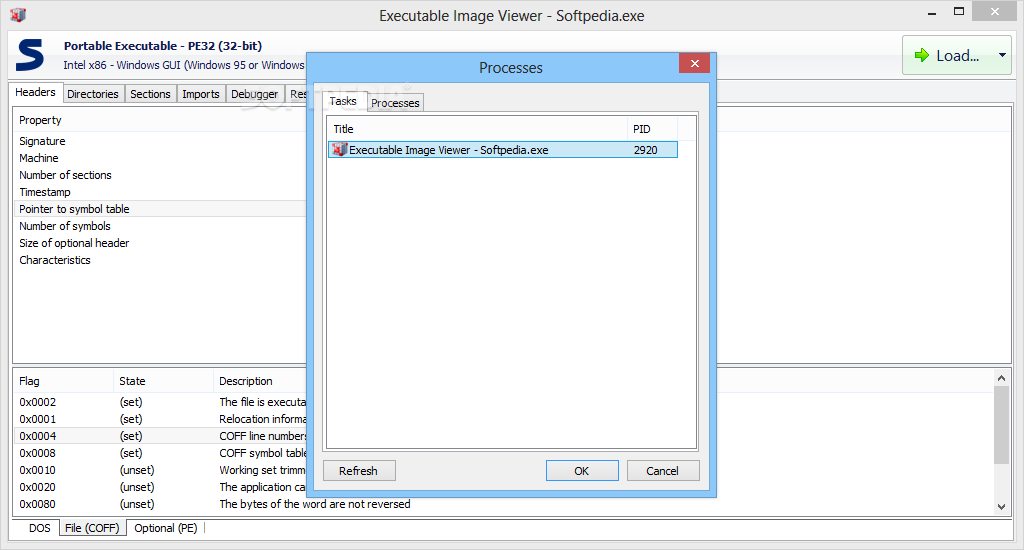Select the Number of symbols row
This screenshot has height=550, width=1024.
pyautogui.click(x=160, y=226)
